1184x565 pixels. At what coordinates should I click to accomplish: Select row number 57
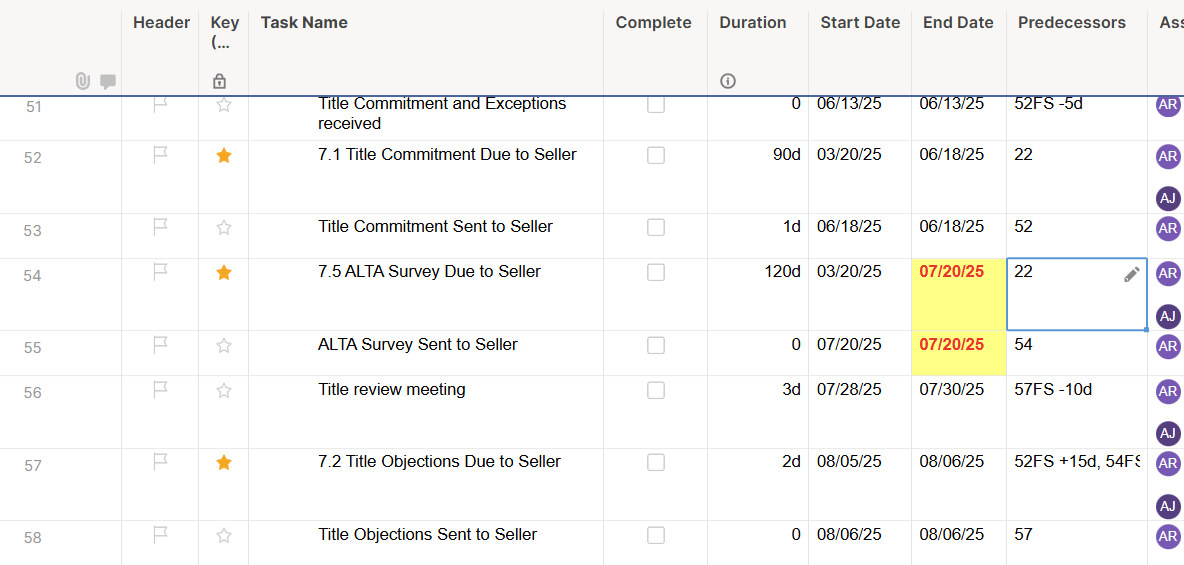pos(32,466)
